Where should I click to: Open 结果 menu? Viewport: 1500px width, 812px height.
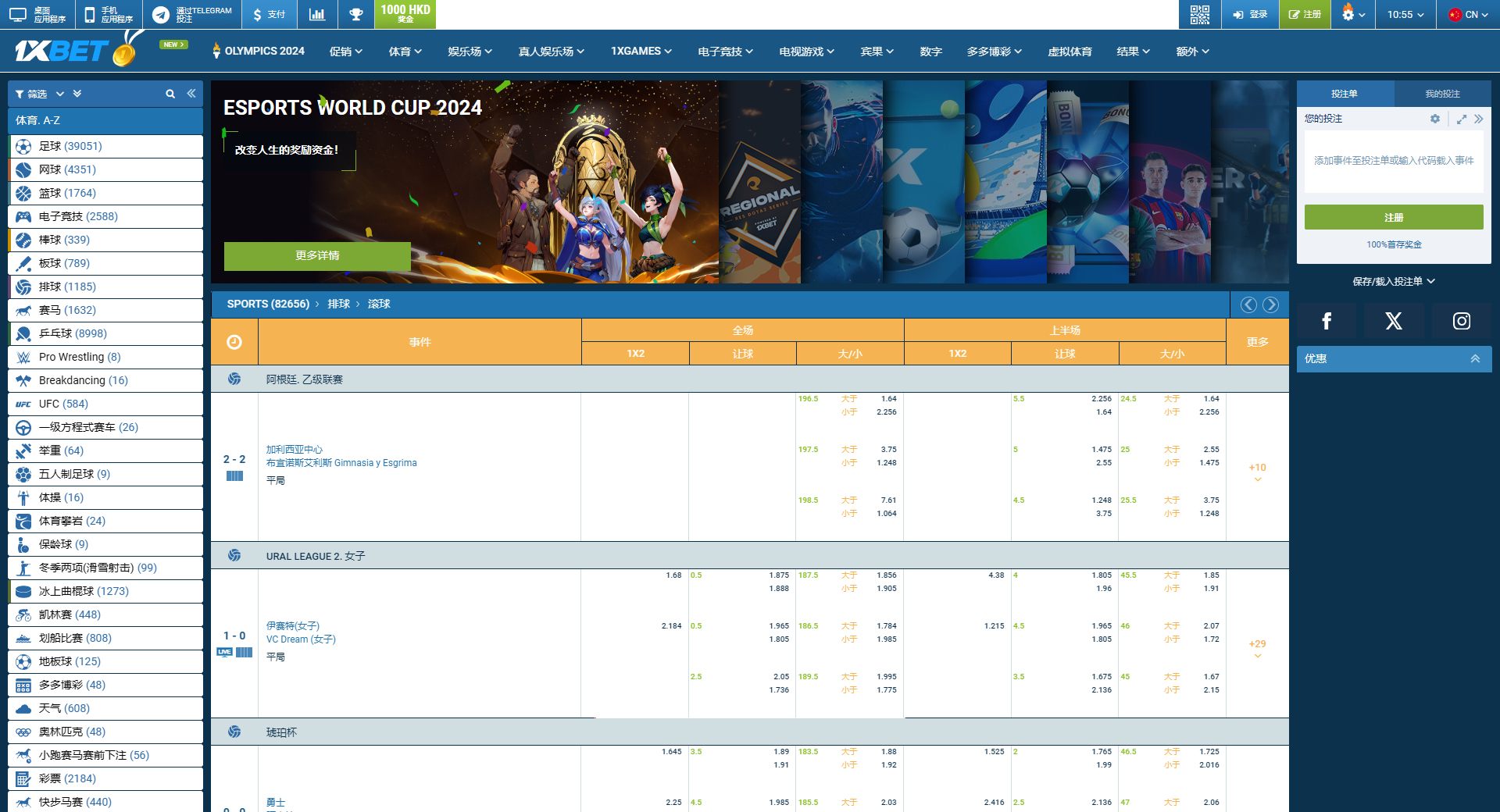(x=1133, y=52)
